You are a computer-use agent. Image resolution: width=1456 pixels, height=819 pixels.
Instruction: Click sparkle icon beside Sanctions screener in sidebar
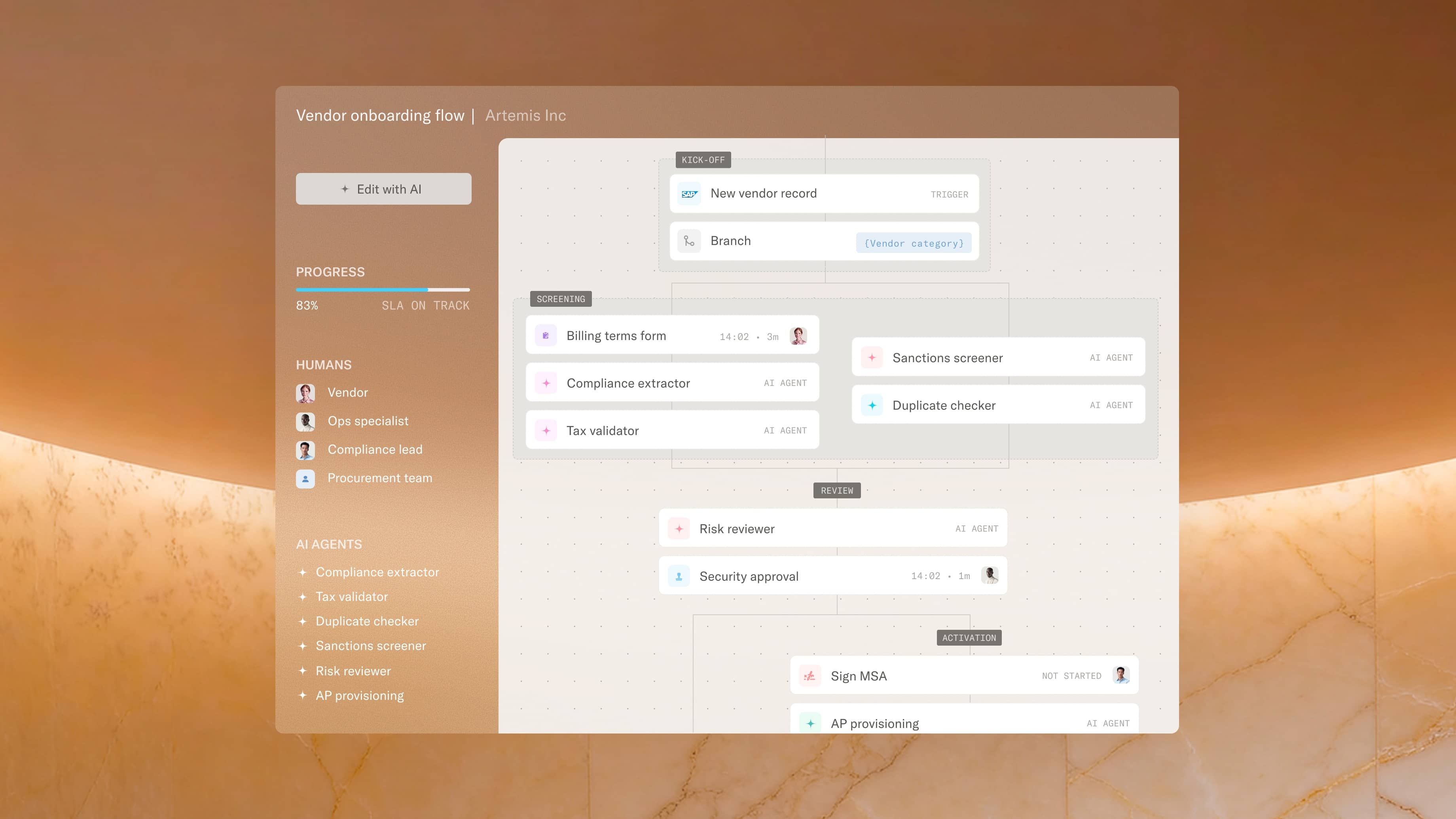point(303,646)
